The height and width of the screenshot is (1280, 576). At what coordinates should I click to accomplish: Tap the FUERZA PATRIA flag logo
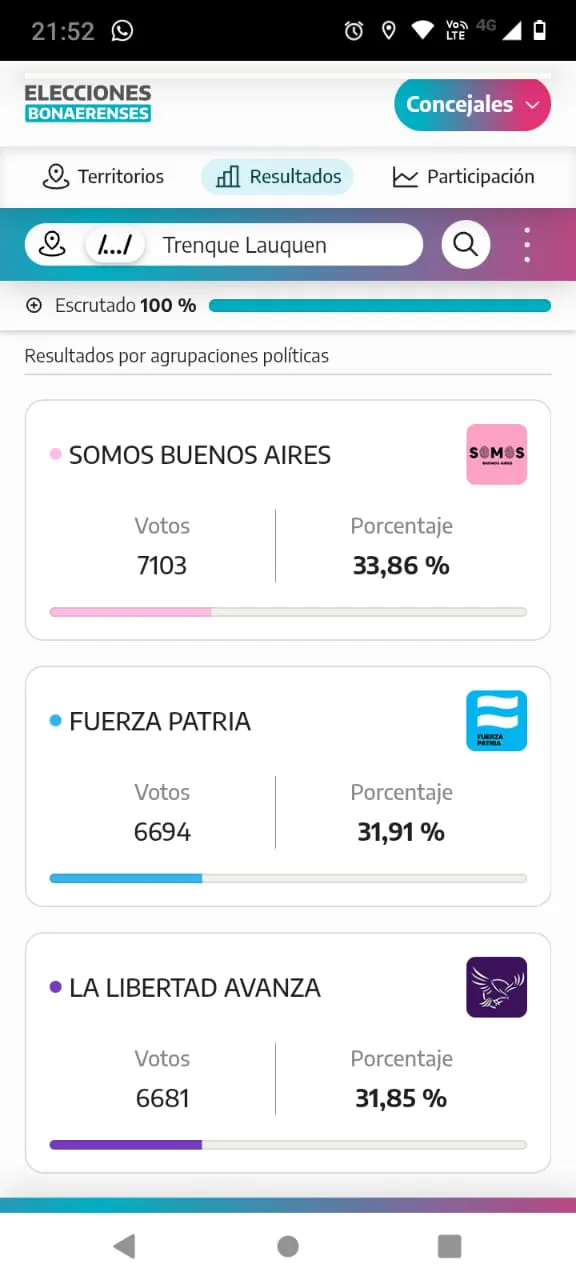point(496,720)
